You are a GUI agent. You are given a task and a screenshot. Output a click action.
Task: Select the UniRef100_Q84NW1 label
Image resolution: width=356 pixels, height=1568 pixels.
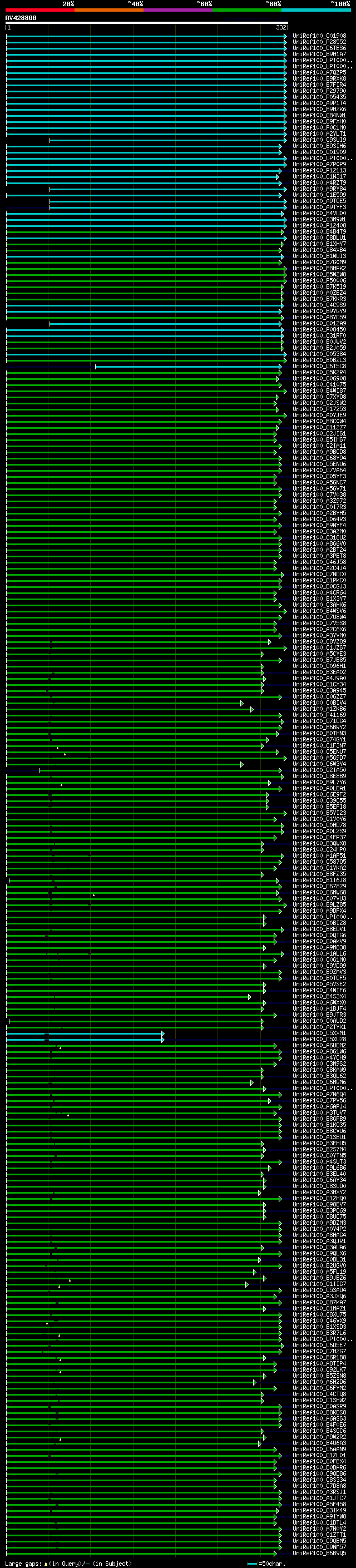319,116
